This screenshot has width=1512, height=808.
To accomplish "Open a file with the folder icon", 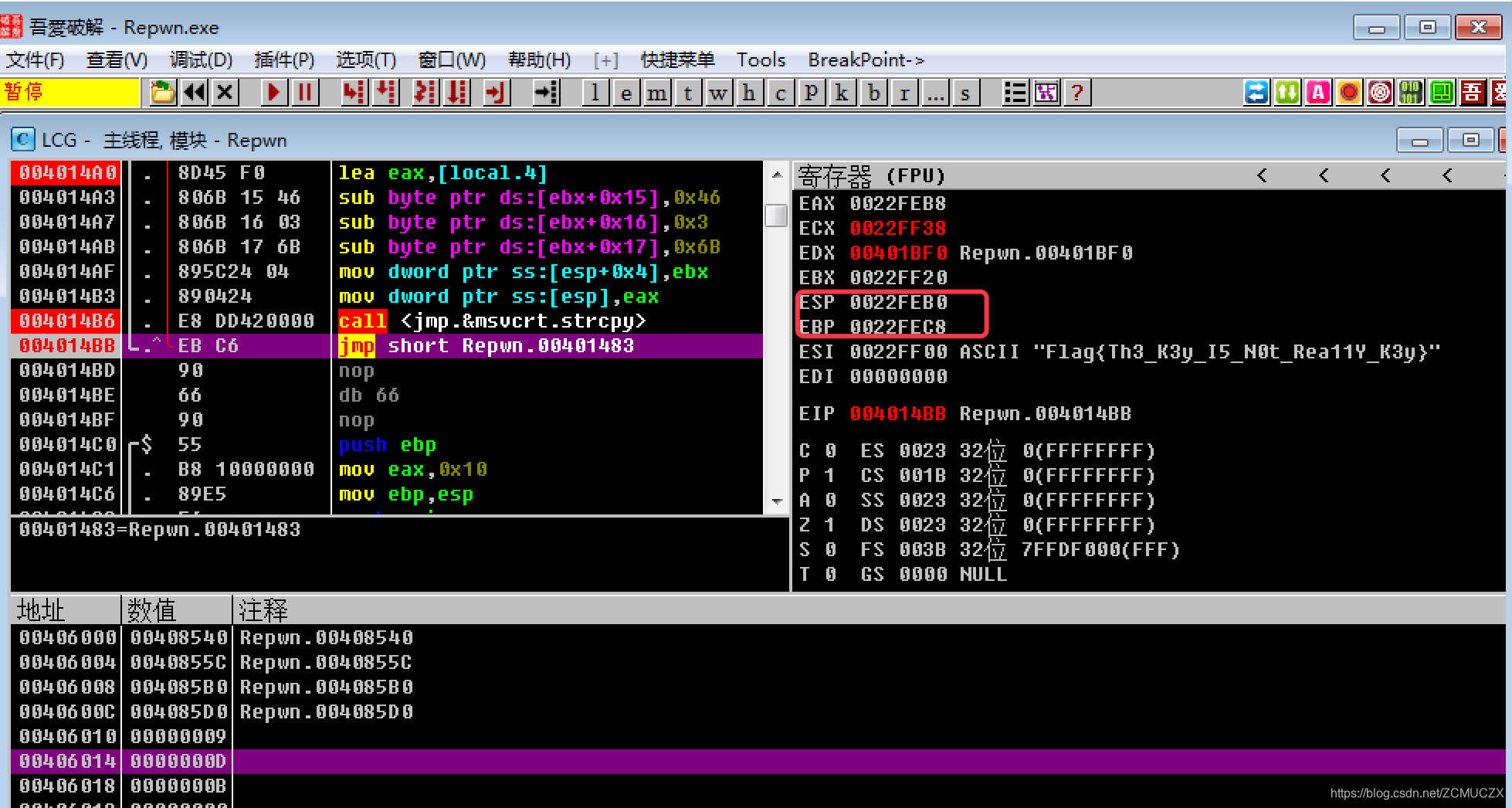I will (x=162, y=93).
